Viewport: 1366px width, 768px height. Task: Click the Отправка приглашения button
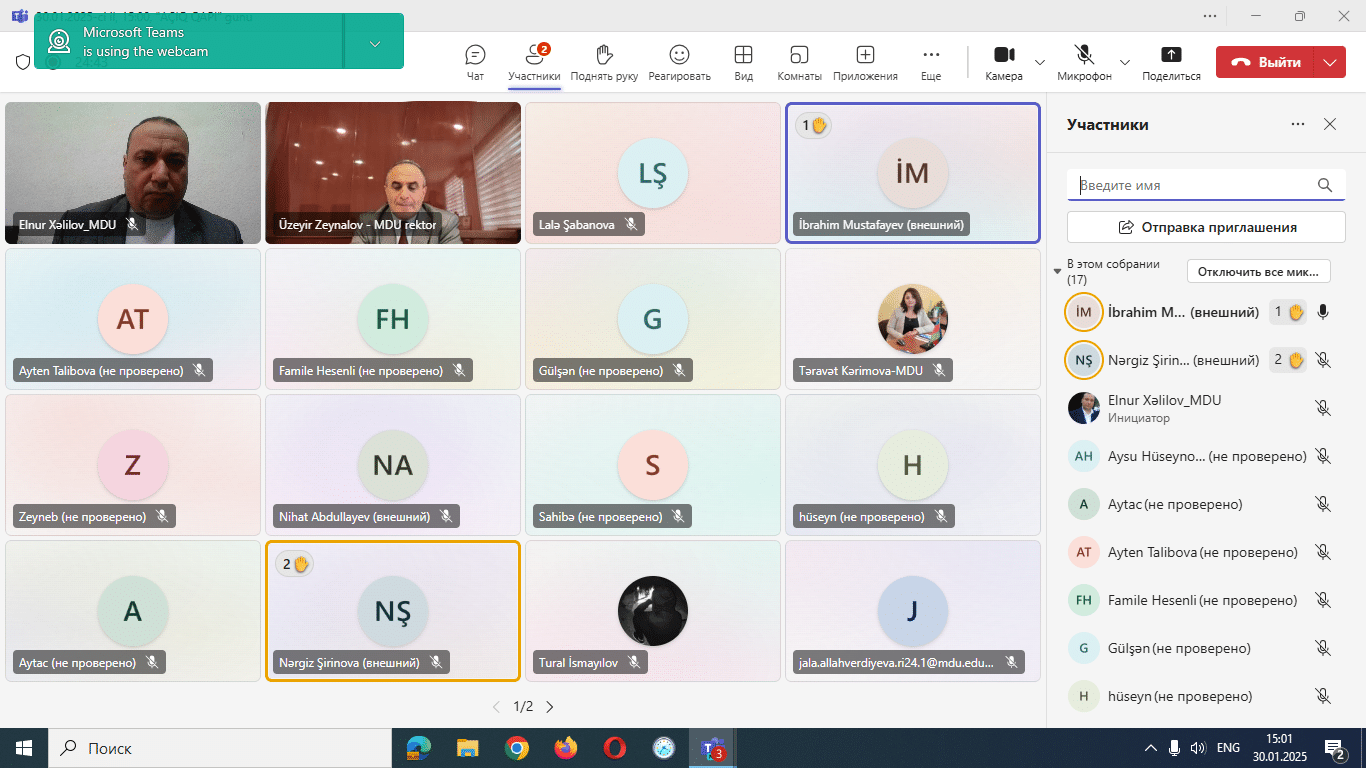(x=1206, y=227)
